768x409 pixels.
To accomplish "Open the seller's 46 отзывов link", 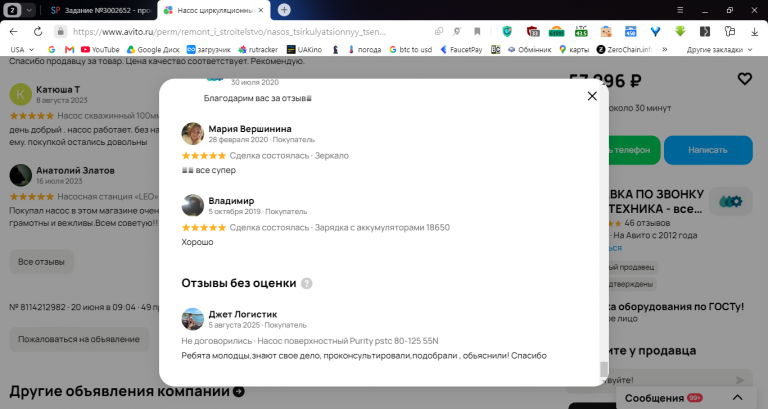I will [647, 223].
